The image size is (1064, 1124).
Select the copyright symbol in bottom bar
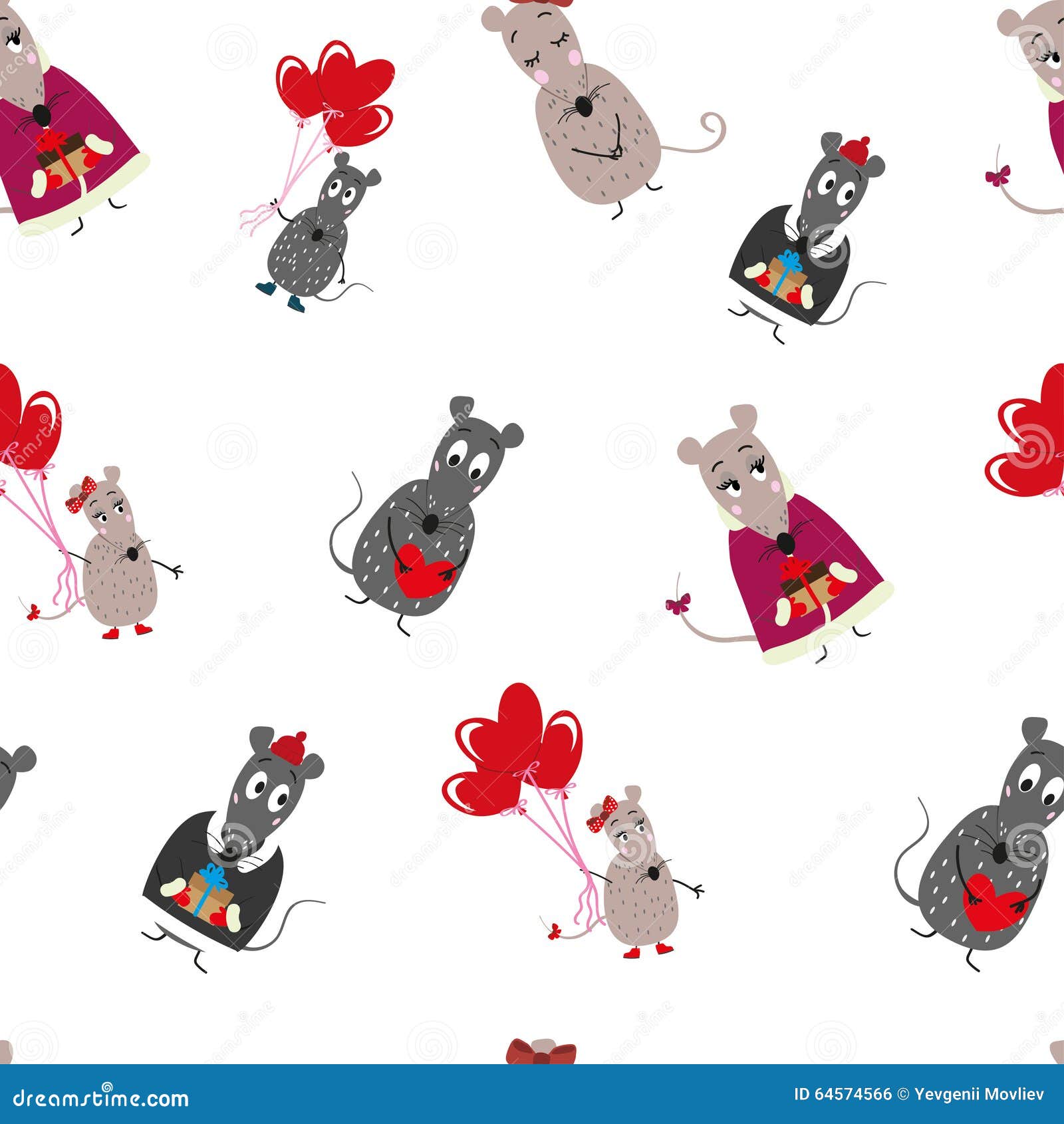pyautogui.click(x=903, y=1094)
